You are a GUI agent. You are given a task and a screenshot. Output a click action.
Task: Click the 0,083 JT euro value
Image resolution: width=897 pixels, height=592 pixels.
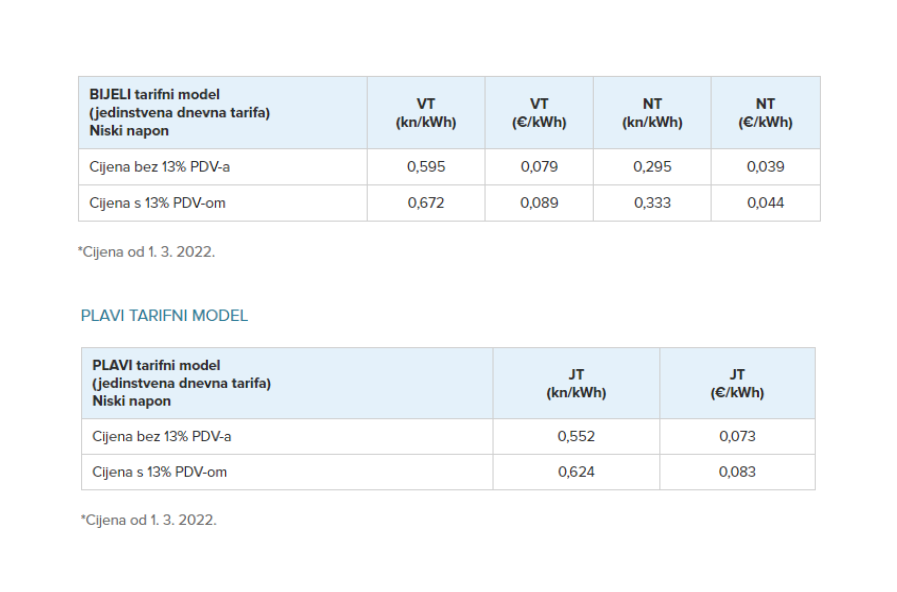click(737, 472)
